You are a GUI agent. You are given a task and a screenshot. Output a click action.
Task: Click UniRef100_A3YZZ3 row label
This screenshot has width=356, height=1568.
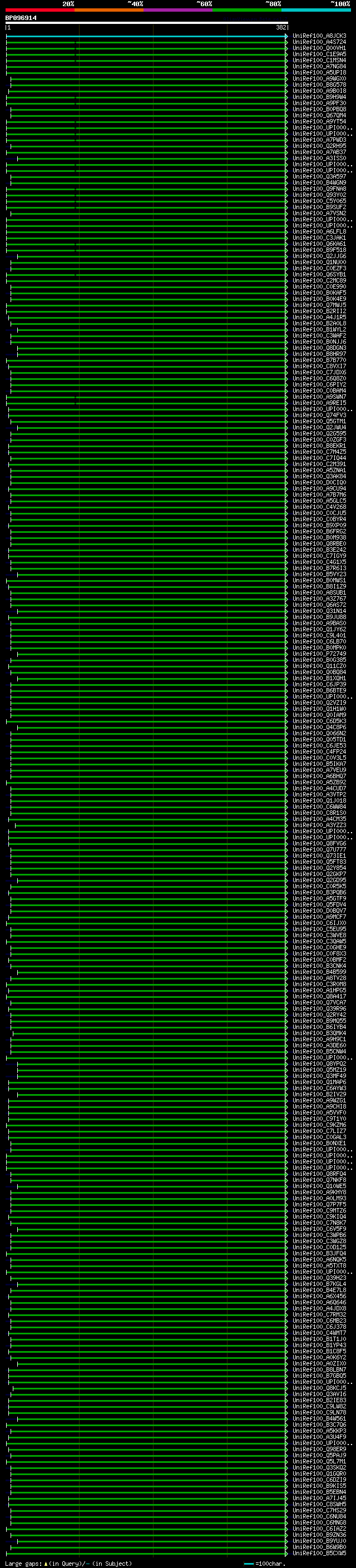point(319,825)
